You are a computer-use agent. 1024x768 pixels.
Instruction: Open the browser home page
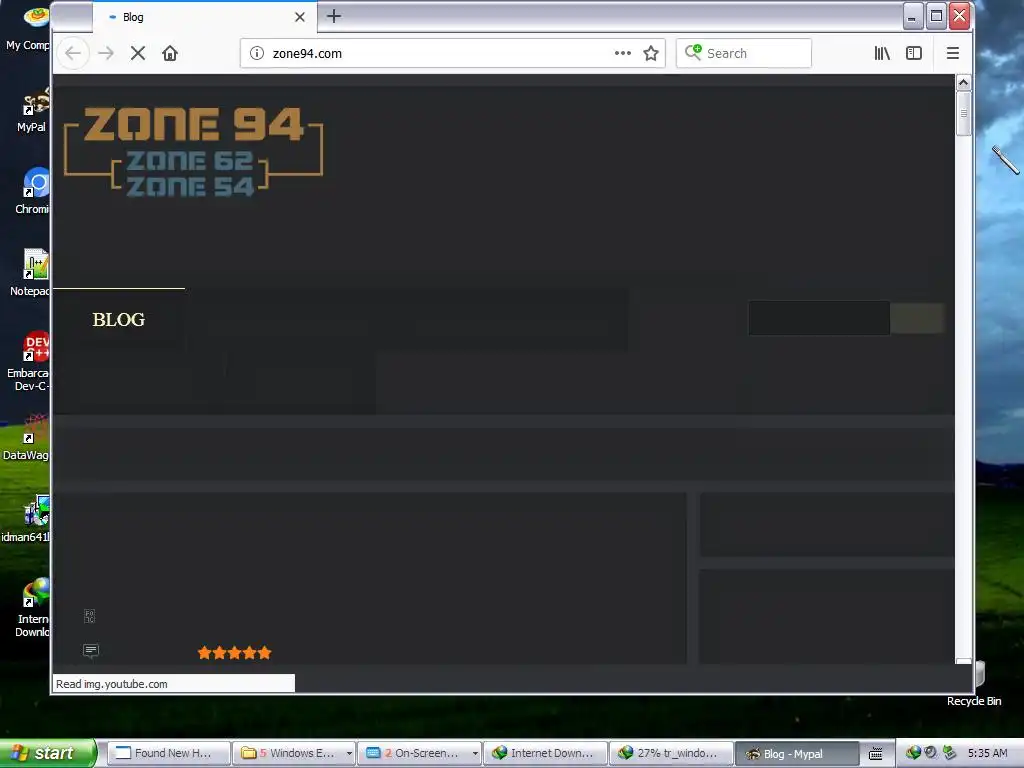coord(170,54)
